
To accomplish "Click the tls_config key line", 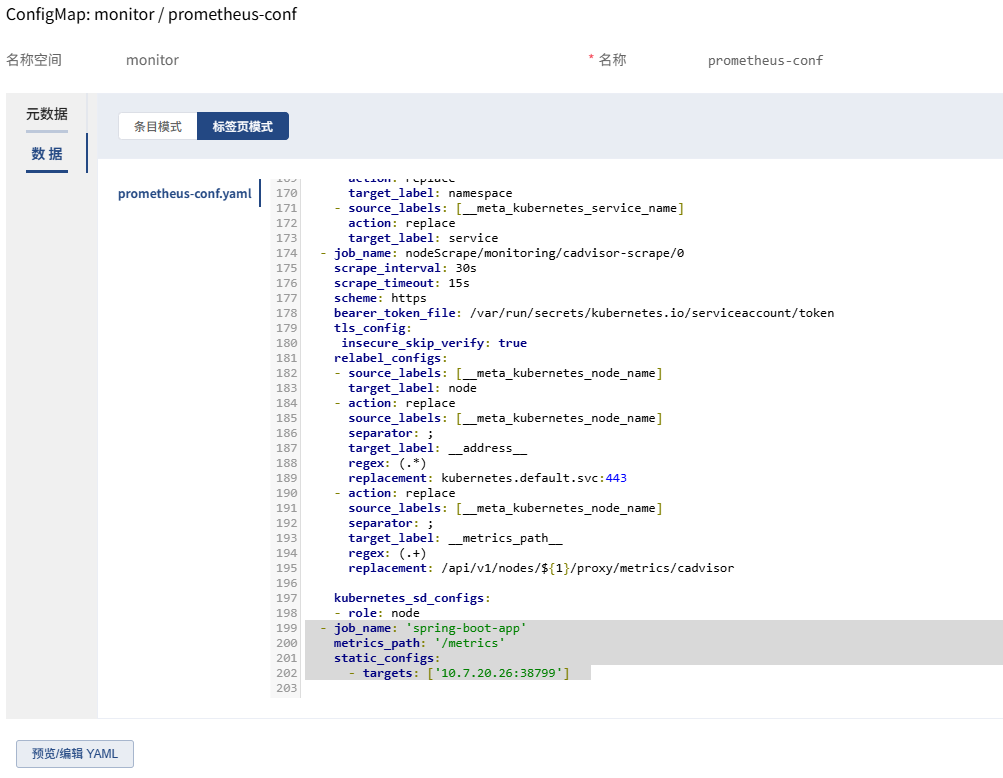I will 372,328.
